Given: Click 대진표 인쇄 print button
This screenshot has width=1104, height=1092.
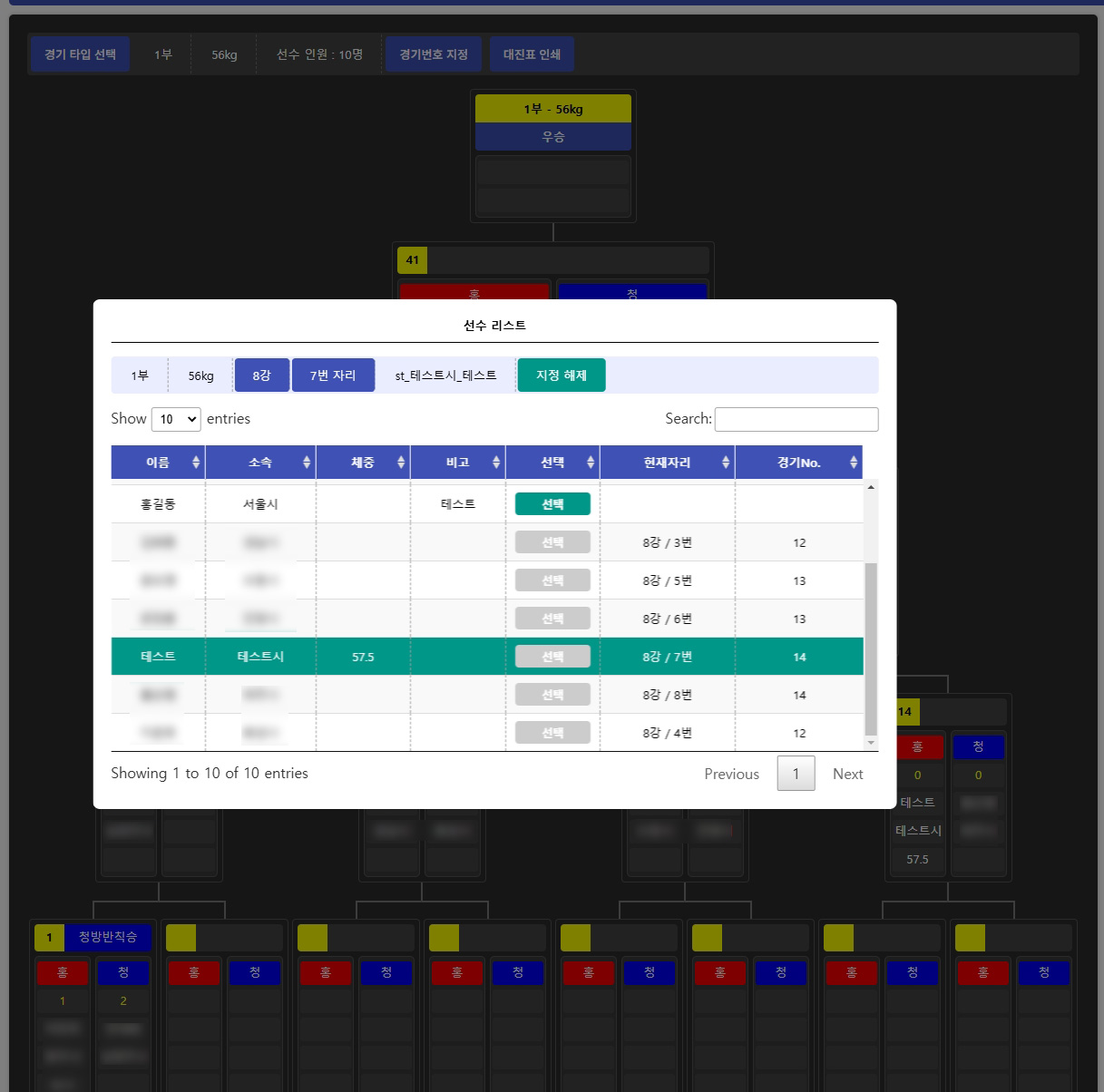Looking at the screenshot, I should click(532, 54).
